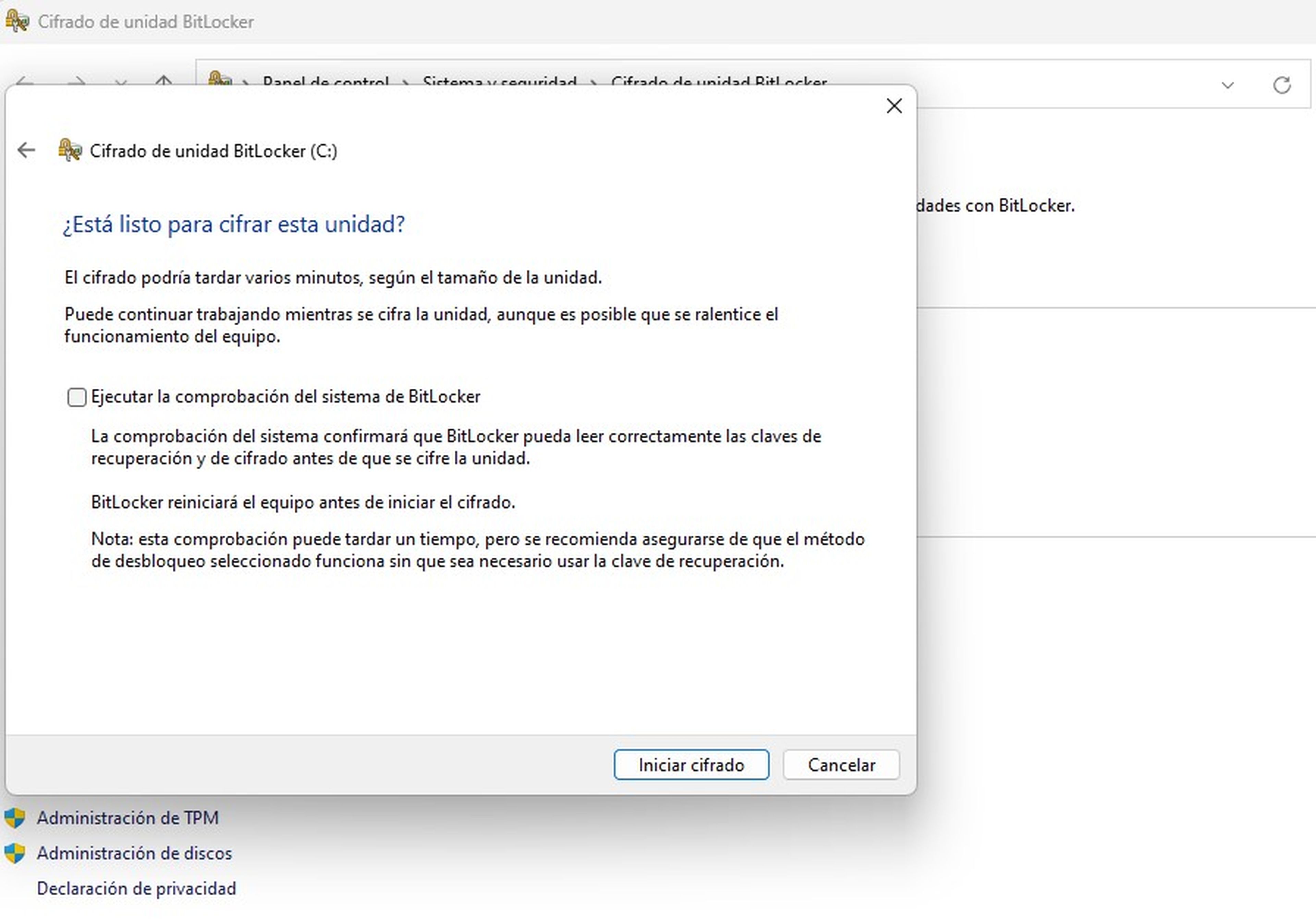The height and width of the screenshot is (924, 1316).
Task: Refresh the Control Panel address bar
Action: 1282,85
